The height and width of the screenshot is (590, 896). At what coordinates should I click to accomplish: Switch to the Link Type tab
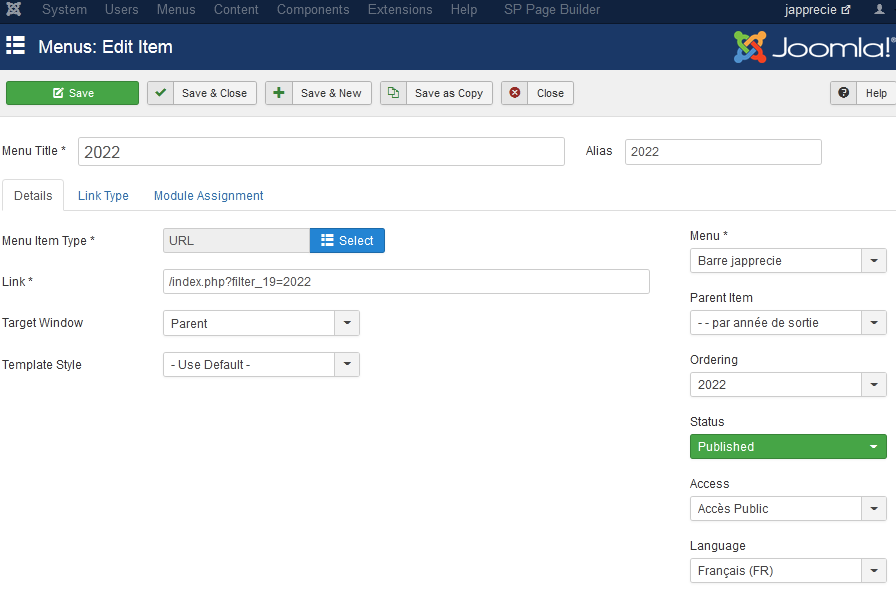click(103, 196)
